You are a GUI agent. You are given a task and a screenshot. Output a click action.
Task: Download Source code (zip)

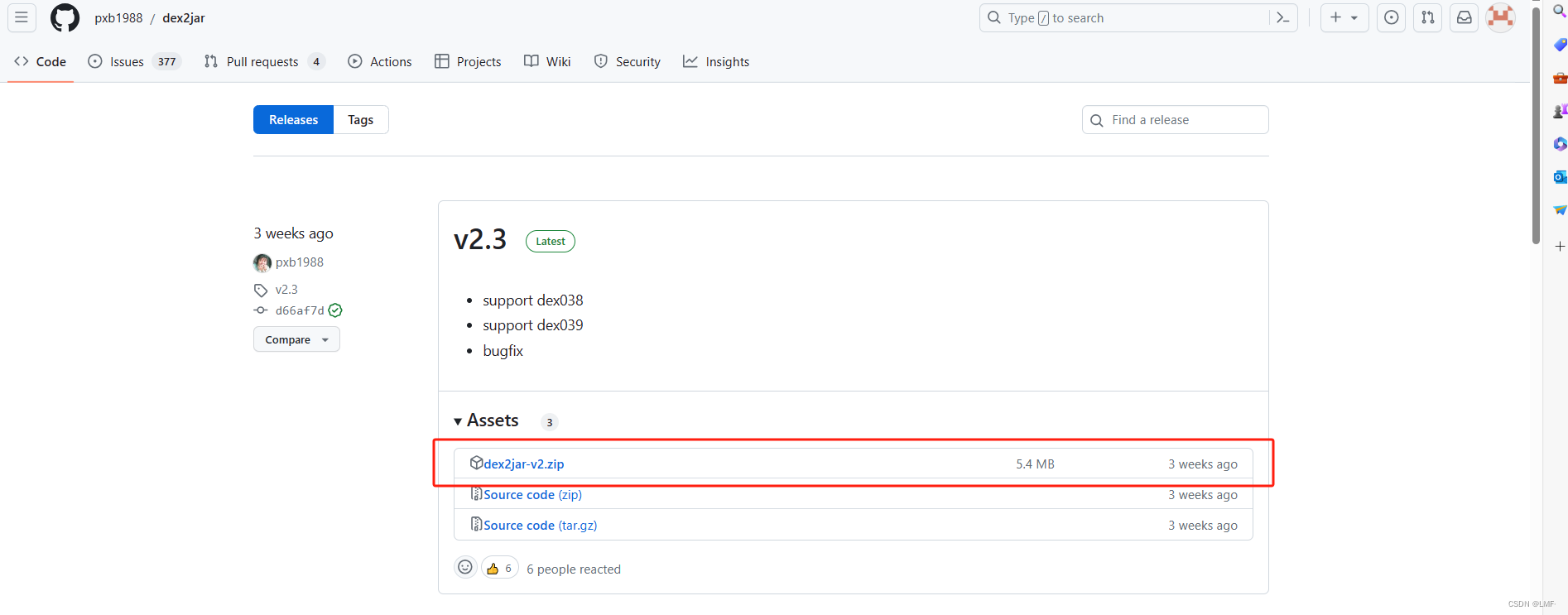point(533,494)
